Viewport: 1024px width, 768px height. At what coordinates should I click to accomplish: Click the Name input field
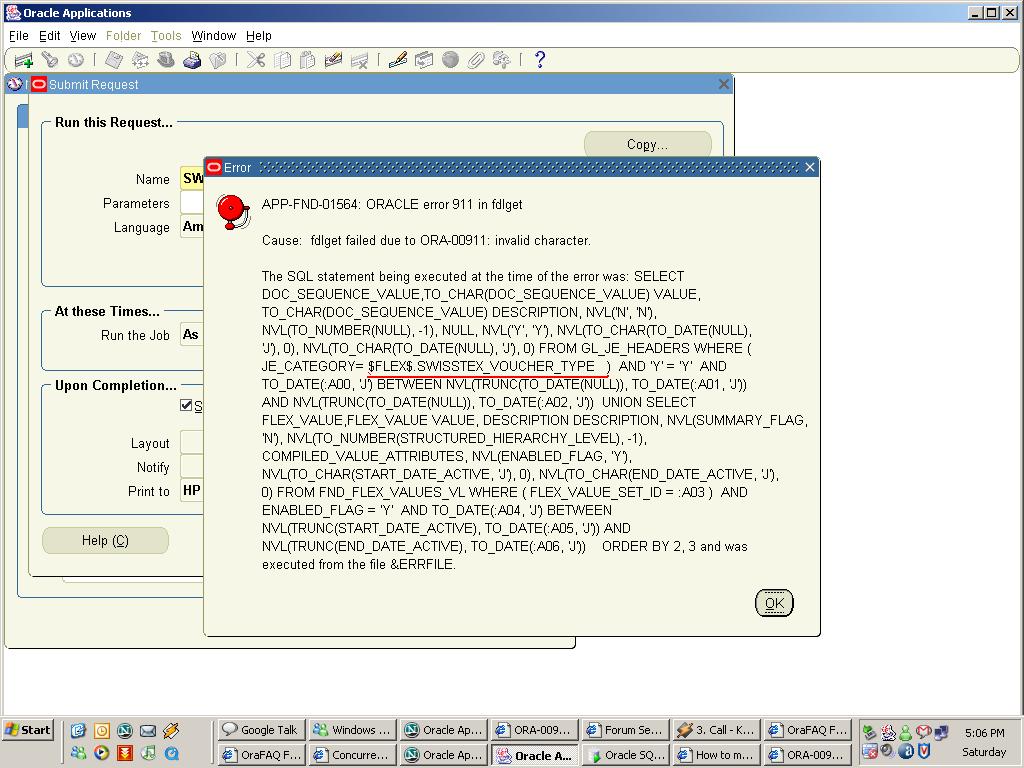(192, 178)
